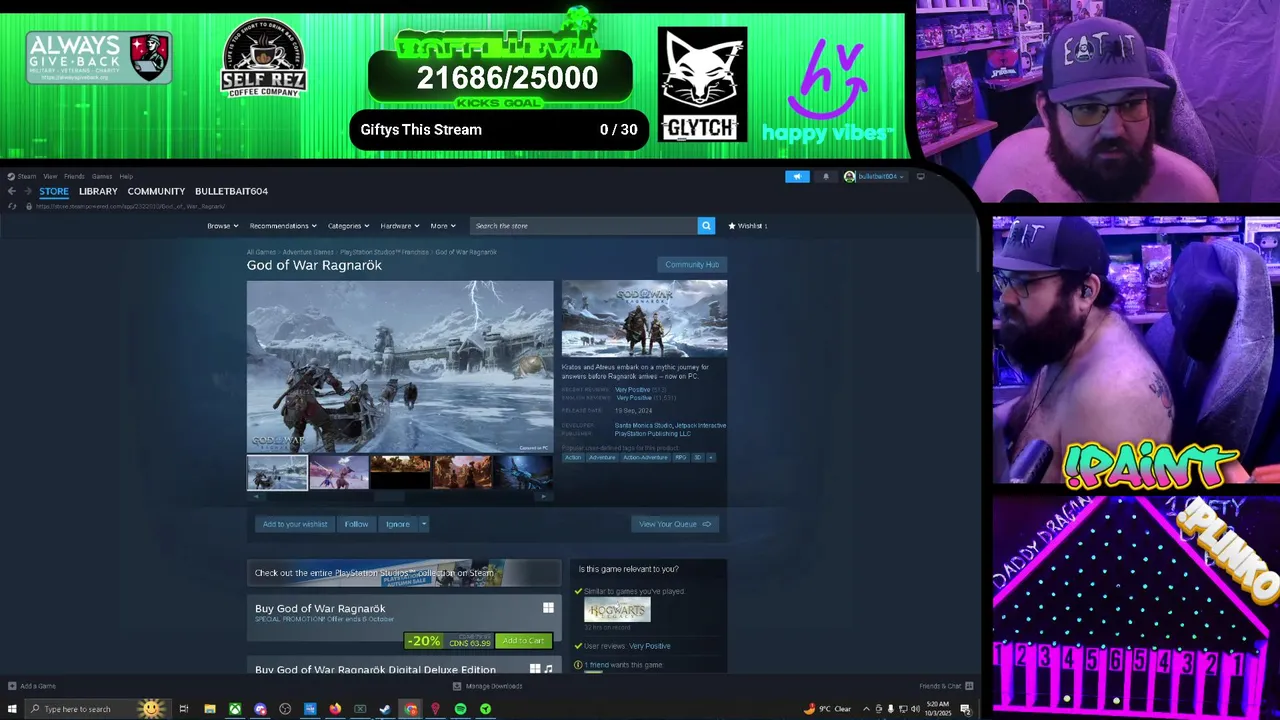Follow God of War Ragnarök
The image size is (1280, 720).
357,524
